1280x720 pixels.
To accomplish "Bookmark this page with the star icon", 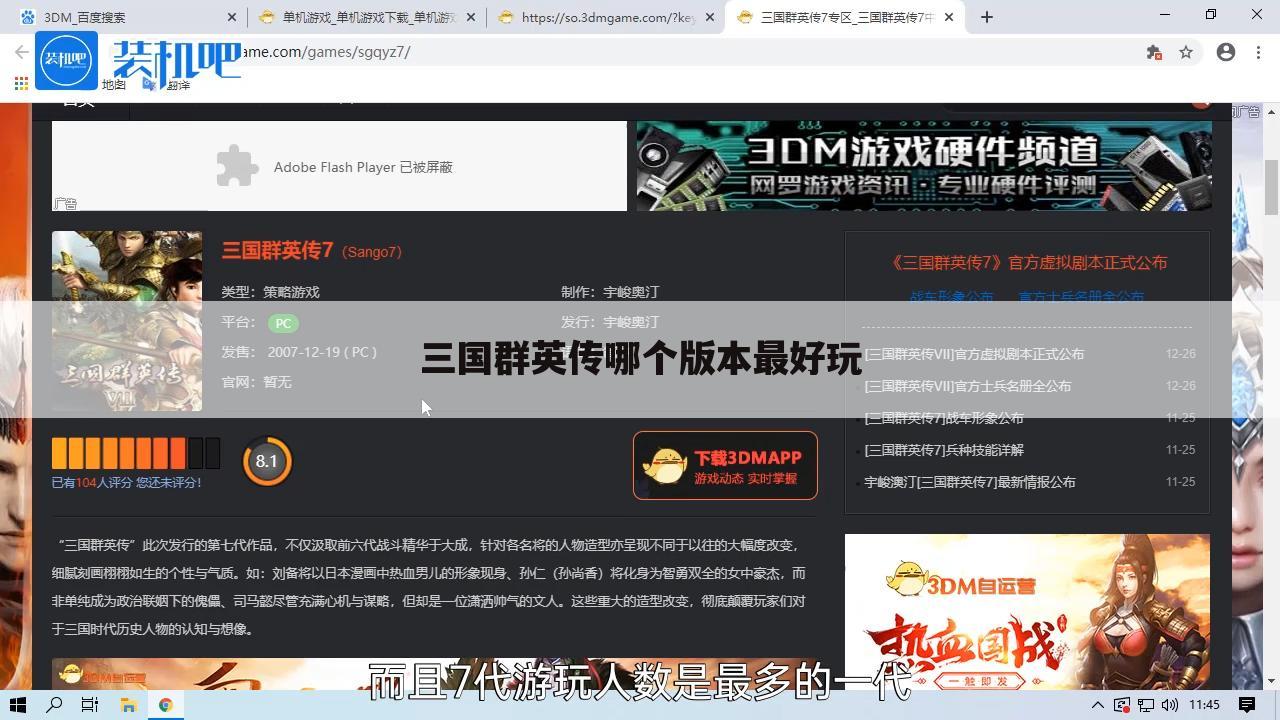I will click(x=1186, y=52).
